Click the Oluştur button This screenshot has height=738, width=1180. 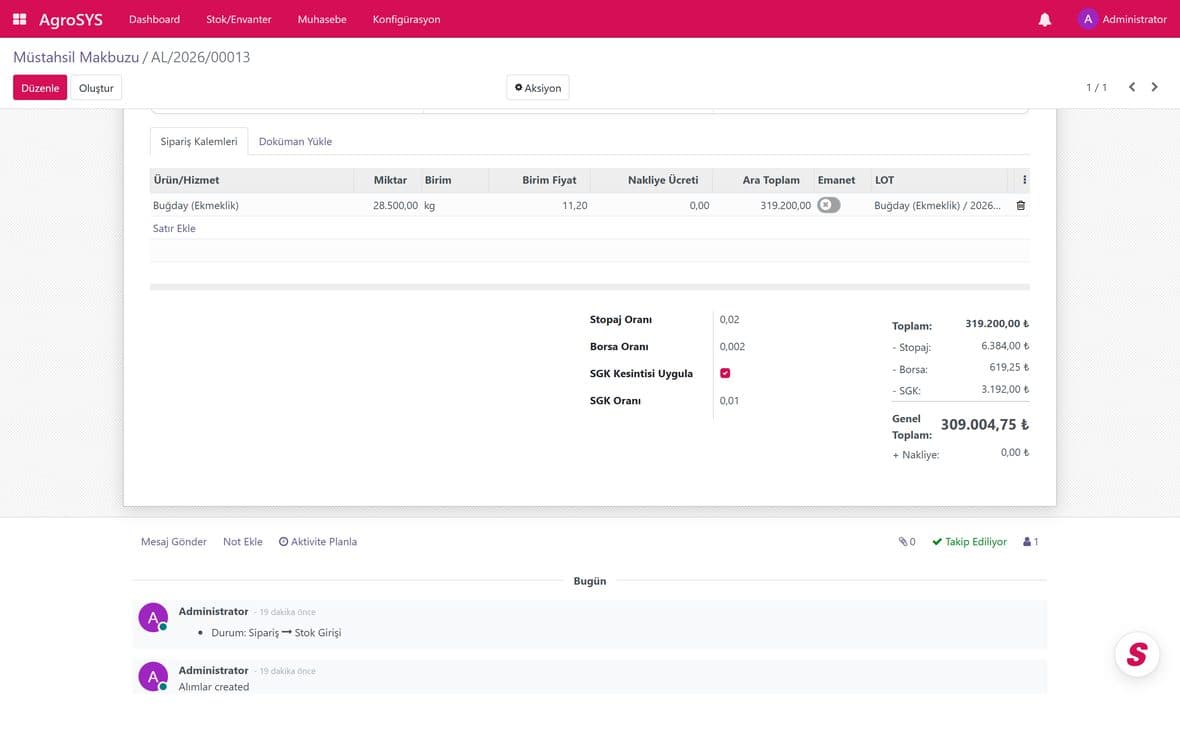point(96,88)
